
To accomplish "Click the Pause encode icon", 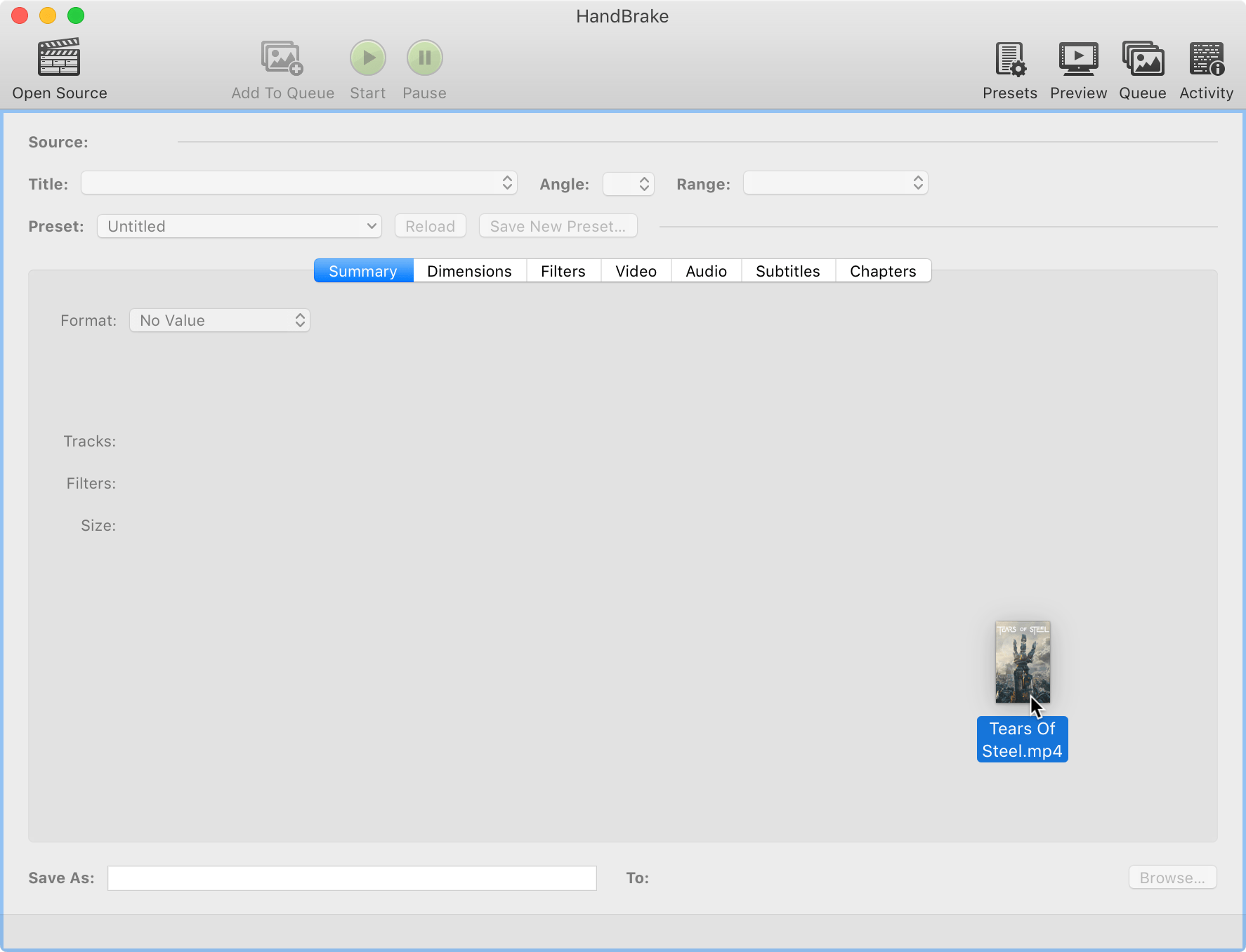I will coord(424,58).
